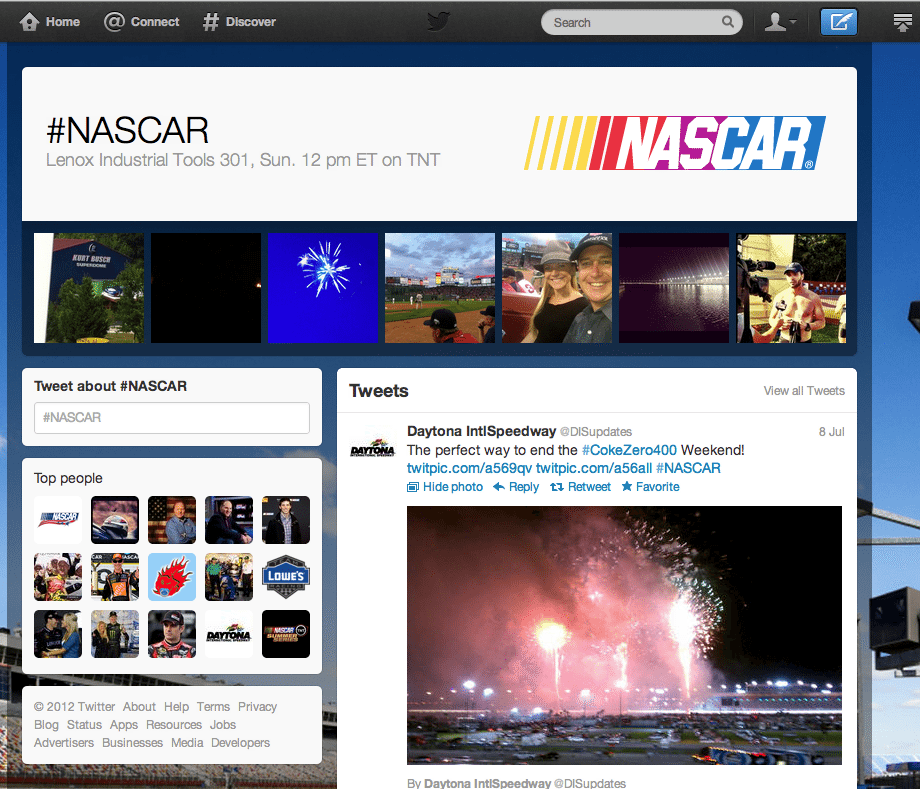The image size is (920, 789).
Task: Select the red flame logo avatar
Action: tap(172, 577)
